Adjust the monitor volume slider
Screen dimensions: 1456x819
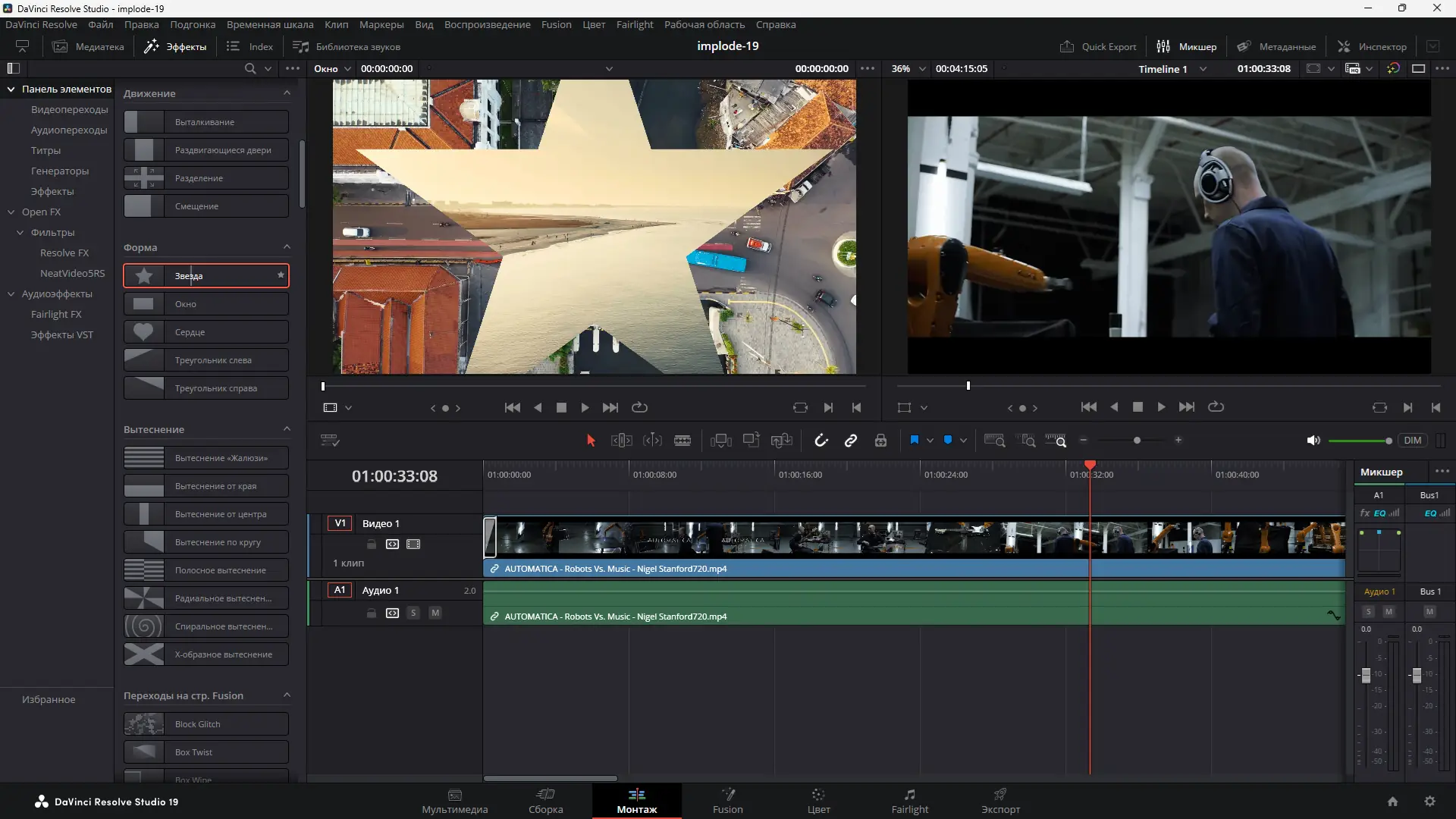[1388, 441]
